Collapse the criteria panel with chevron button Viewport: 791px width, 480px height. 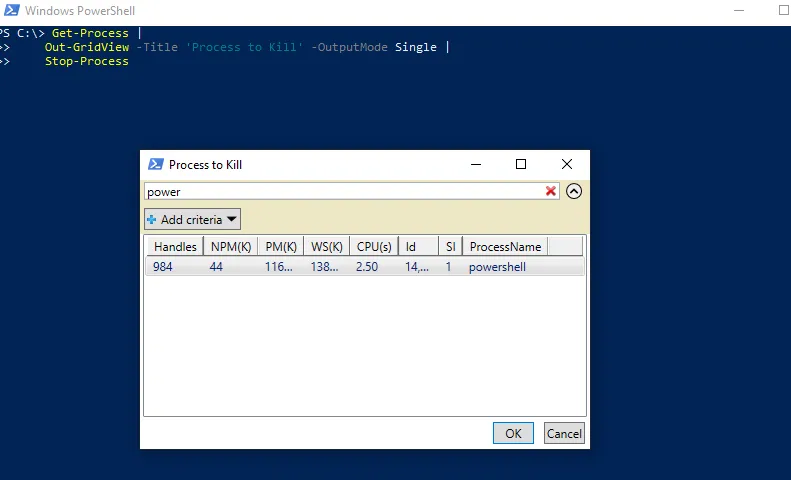tap(574, 191)
